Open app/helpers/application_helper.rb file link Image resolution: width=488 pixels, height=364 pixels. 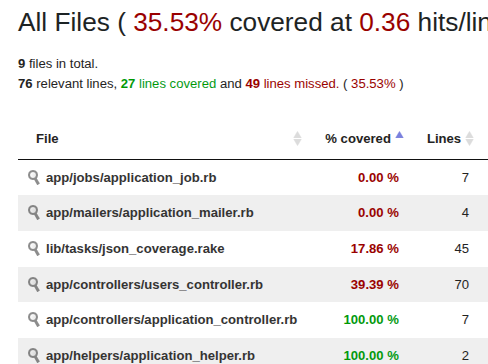tap(150, 356)
